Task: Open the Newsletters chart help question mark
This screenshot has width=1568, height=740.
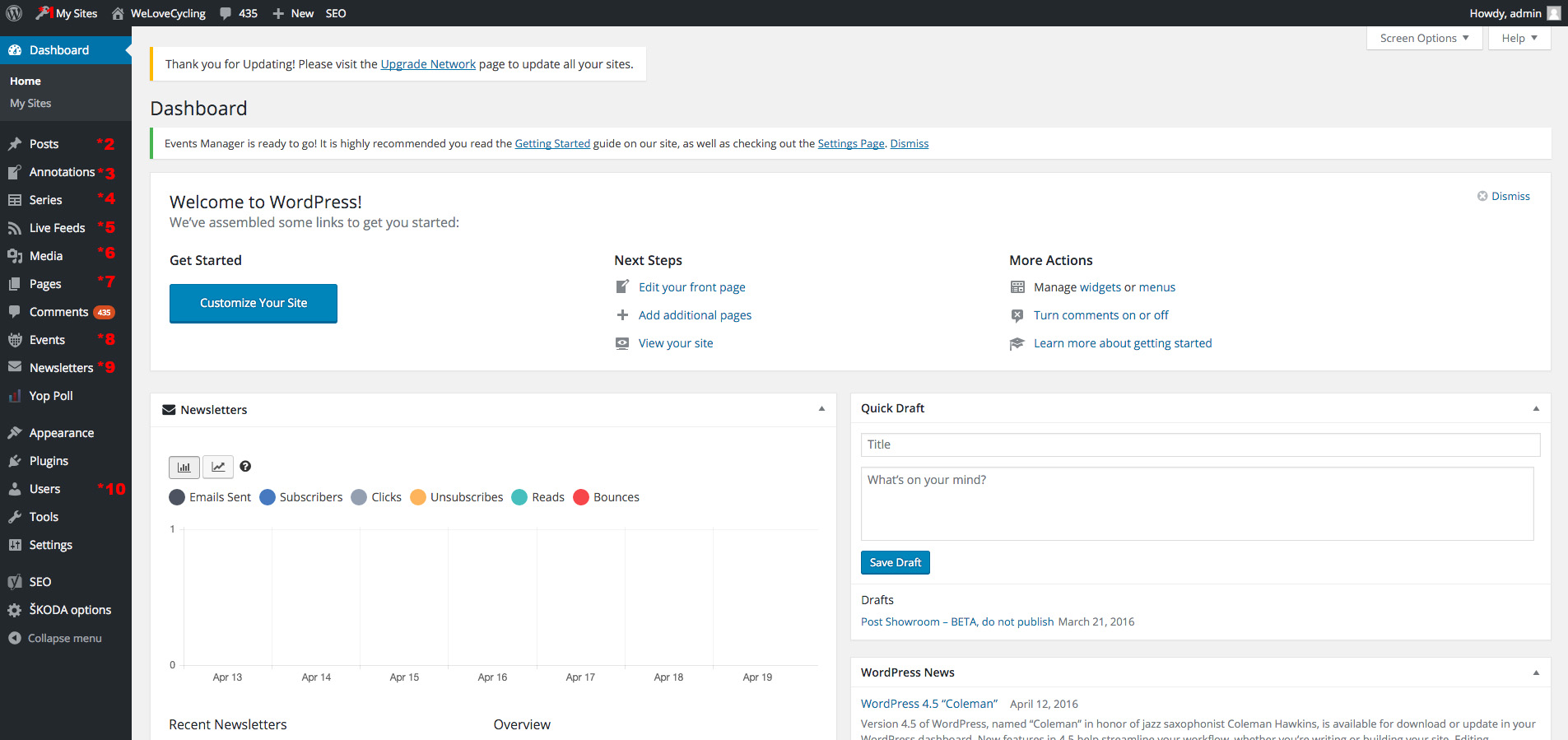Action: pyautogui.click(x=245, y=466)
